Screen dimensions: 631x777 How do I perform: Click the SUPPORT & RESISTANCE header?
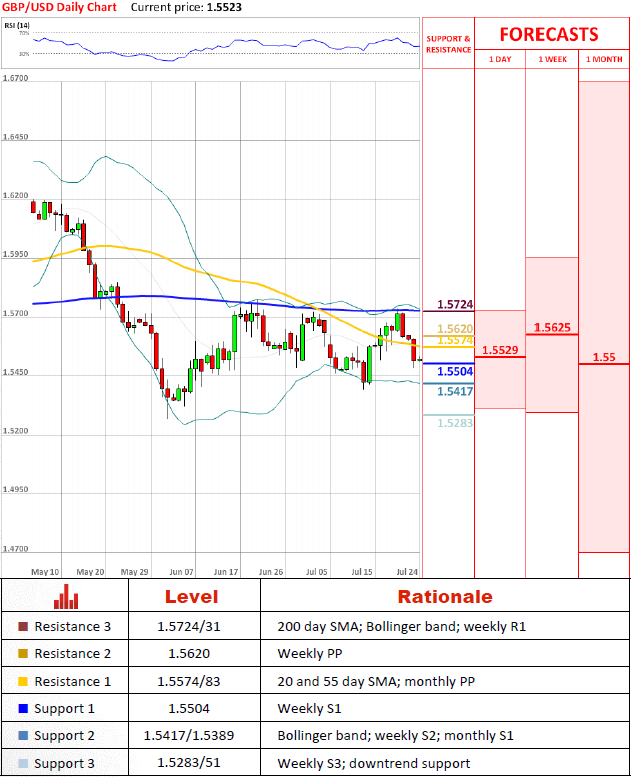[x=449, y=44]
